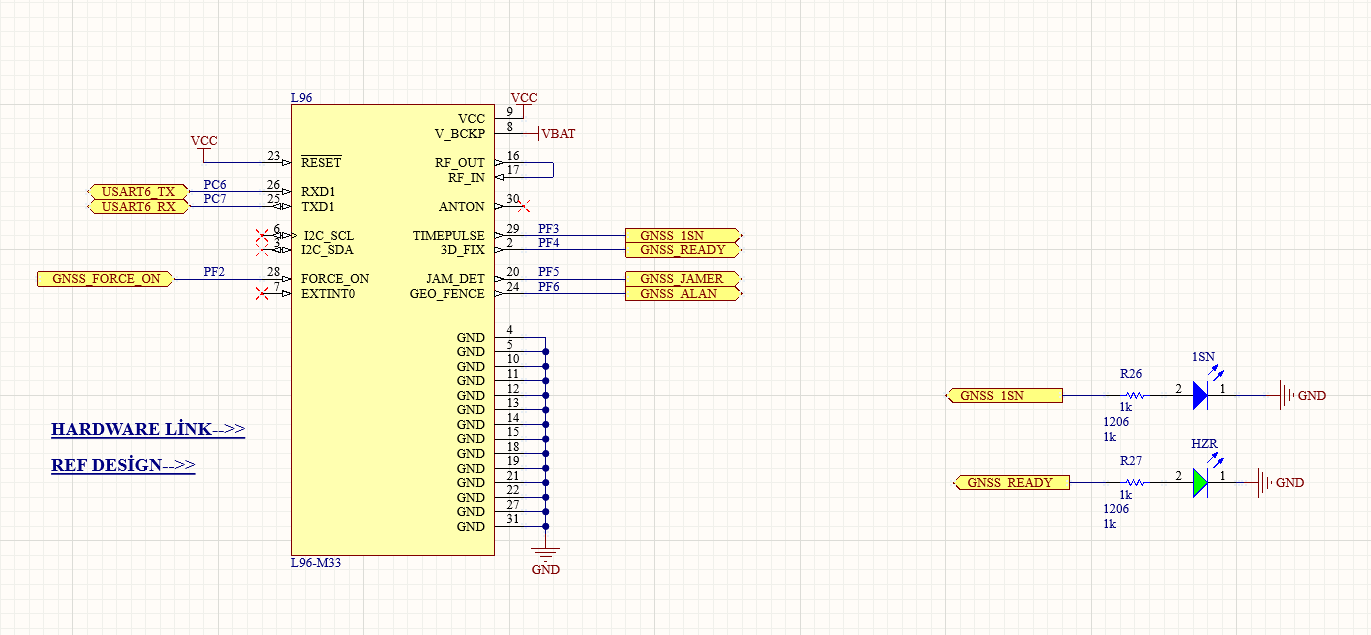The image size is (1371, 635).
Task: Click the PF3 net label
Action: pos(549,229)
